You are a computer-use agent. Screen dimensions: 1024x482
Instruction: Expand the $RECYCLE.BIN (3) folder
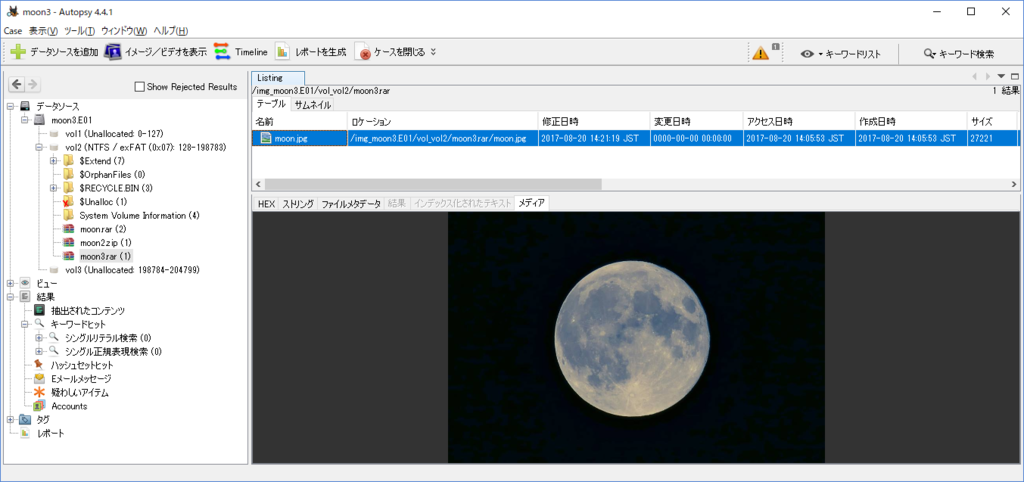[54, 188]
